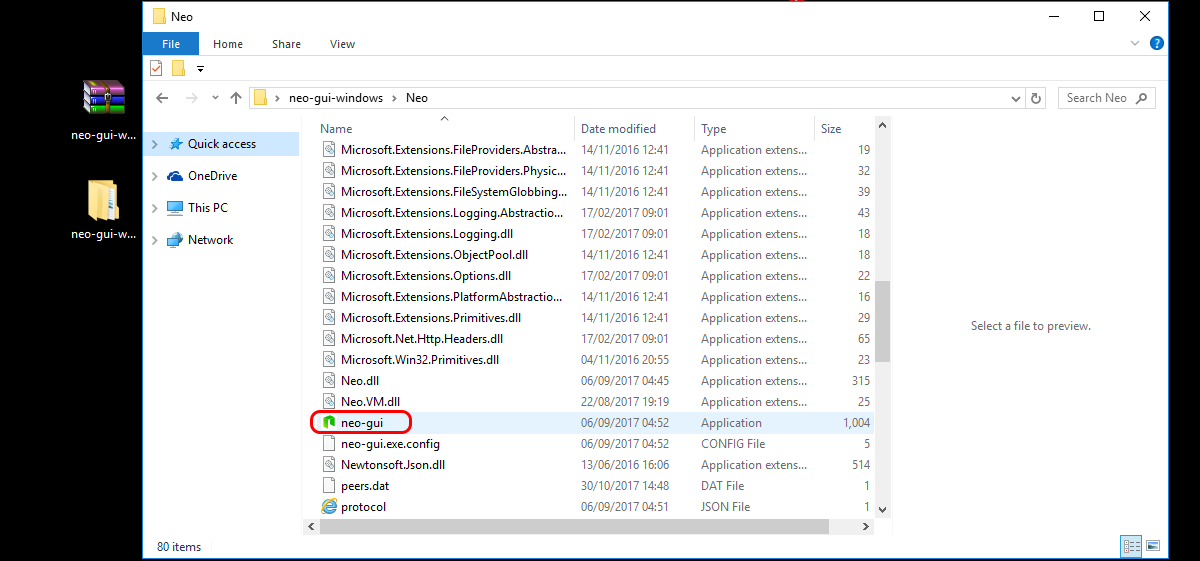
Task: Click the Properties quick access toolbar icon
Action: pos(156,68)
